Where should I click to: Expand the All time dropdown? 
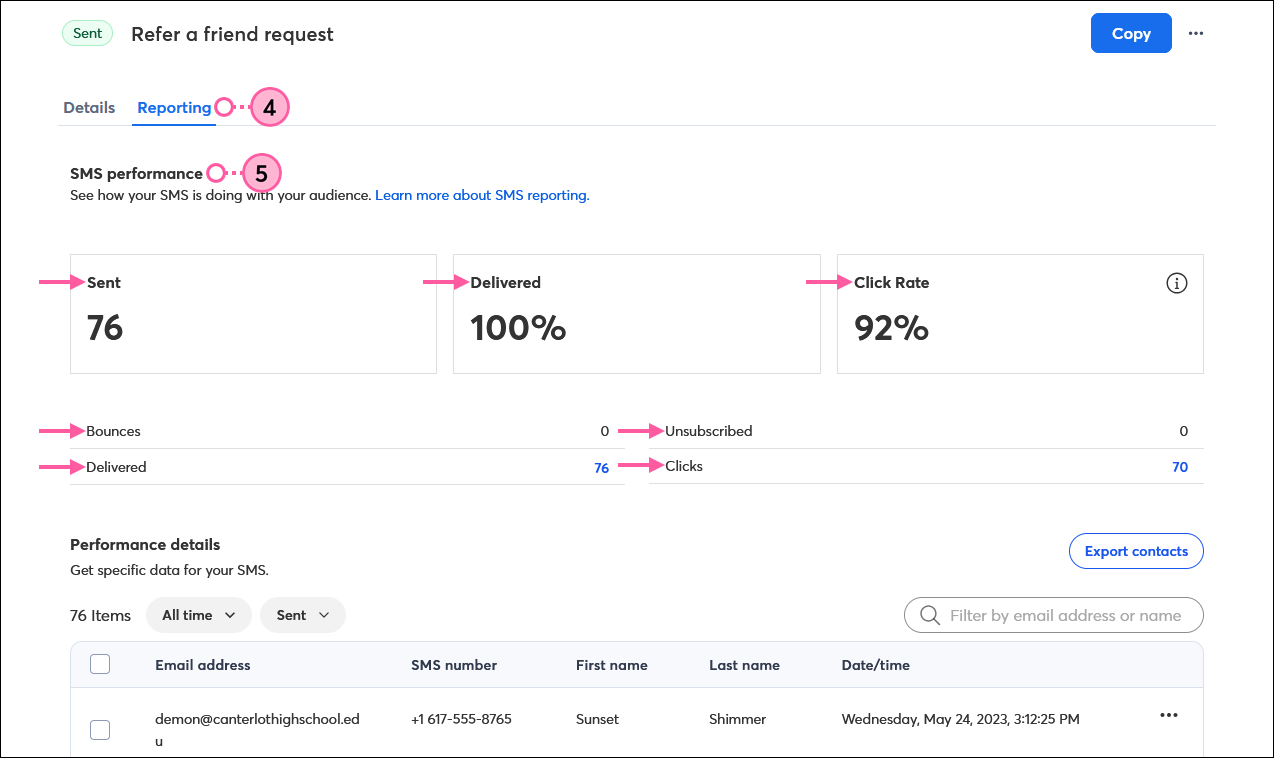coord(199,615)
